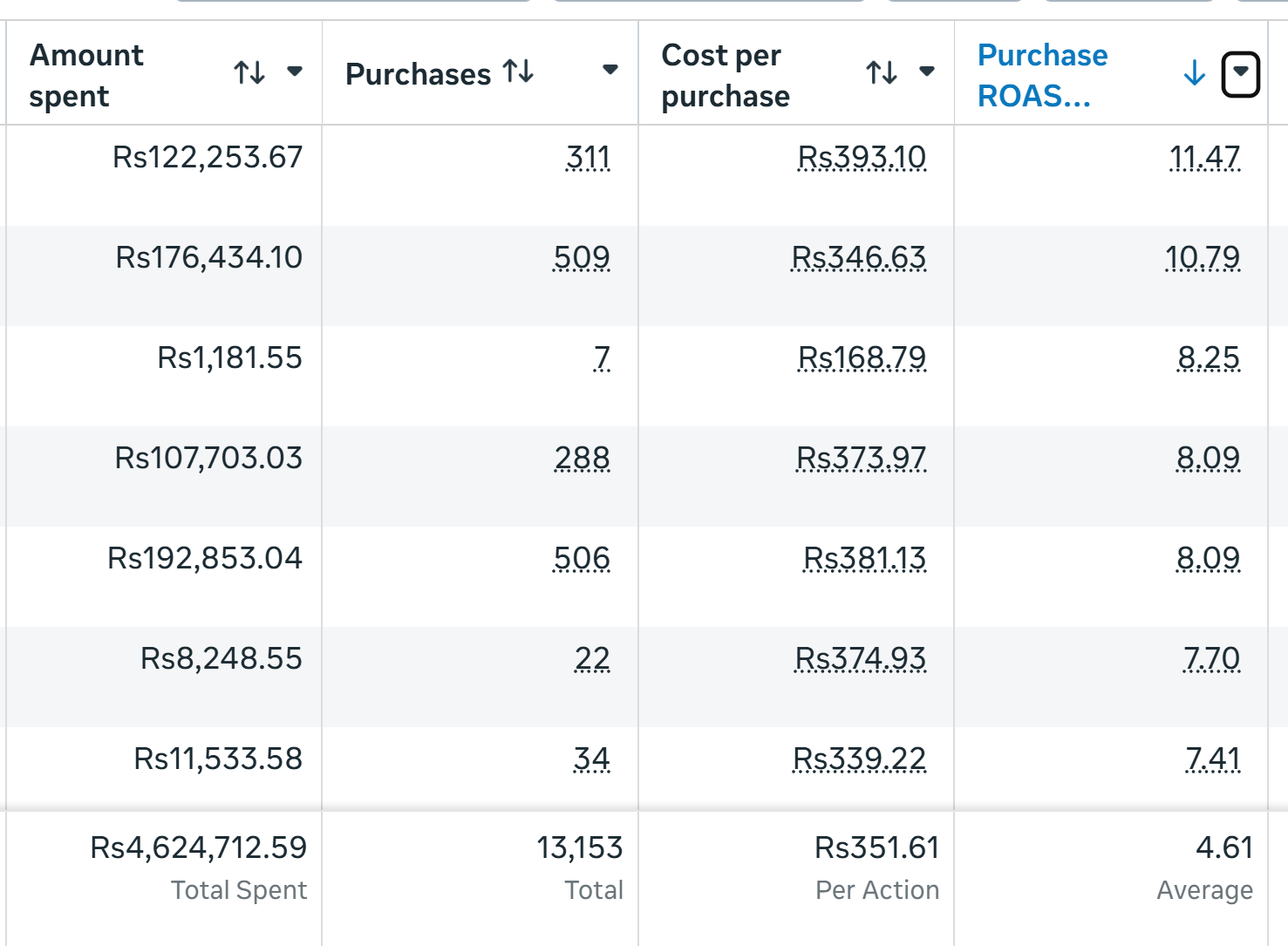Click the 11.47 ROAS value
The image size is (1288, 946).
(x=1204, y=158)
